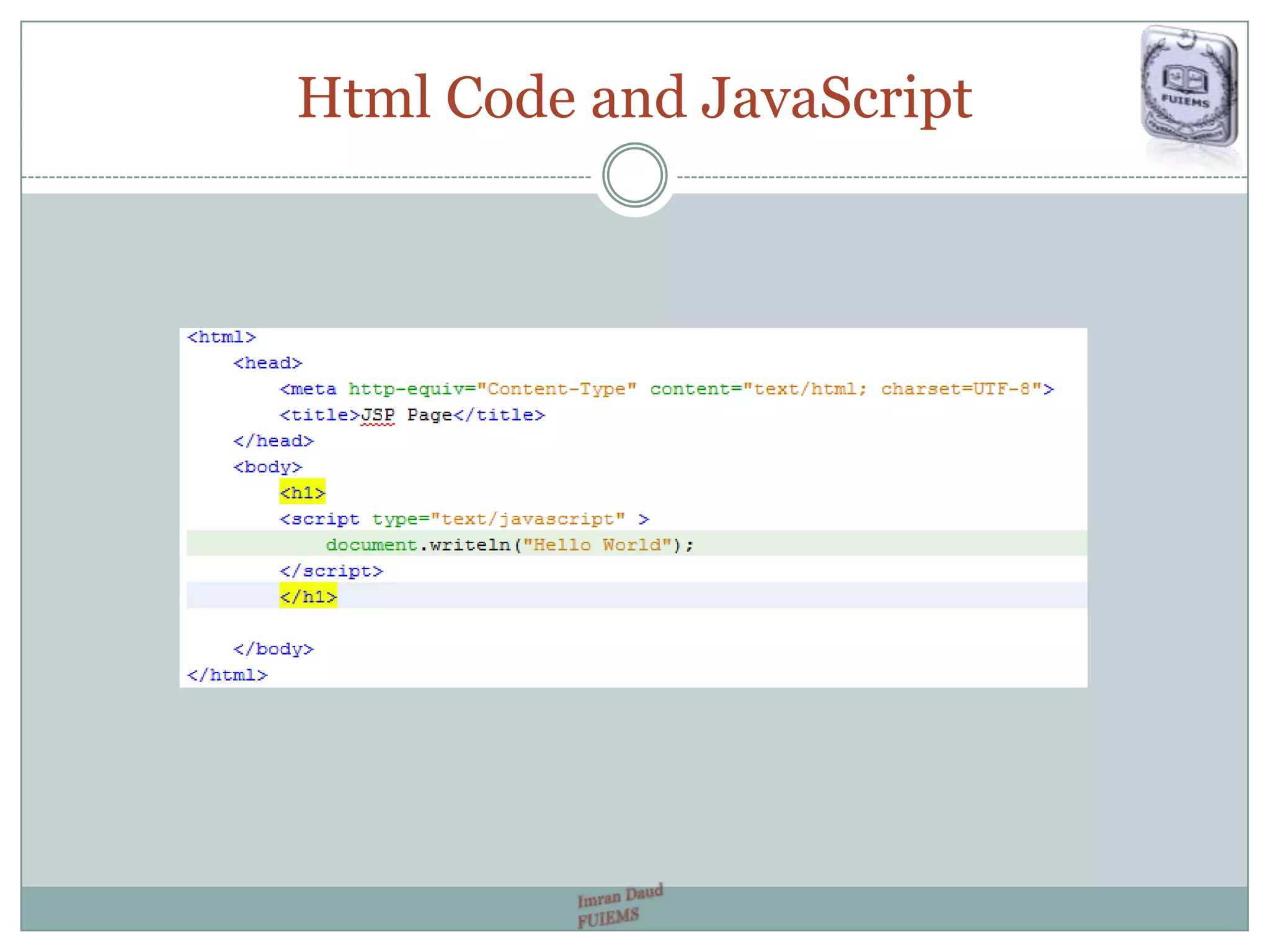This screenshot has width=1270, height=952.
Task: Click the closing </head> tag
Action: (273, 441)
